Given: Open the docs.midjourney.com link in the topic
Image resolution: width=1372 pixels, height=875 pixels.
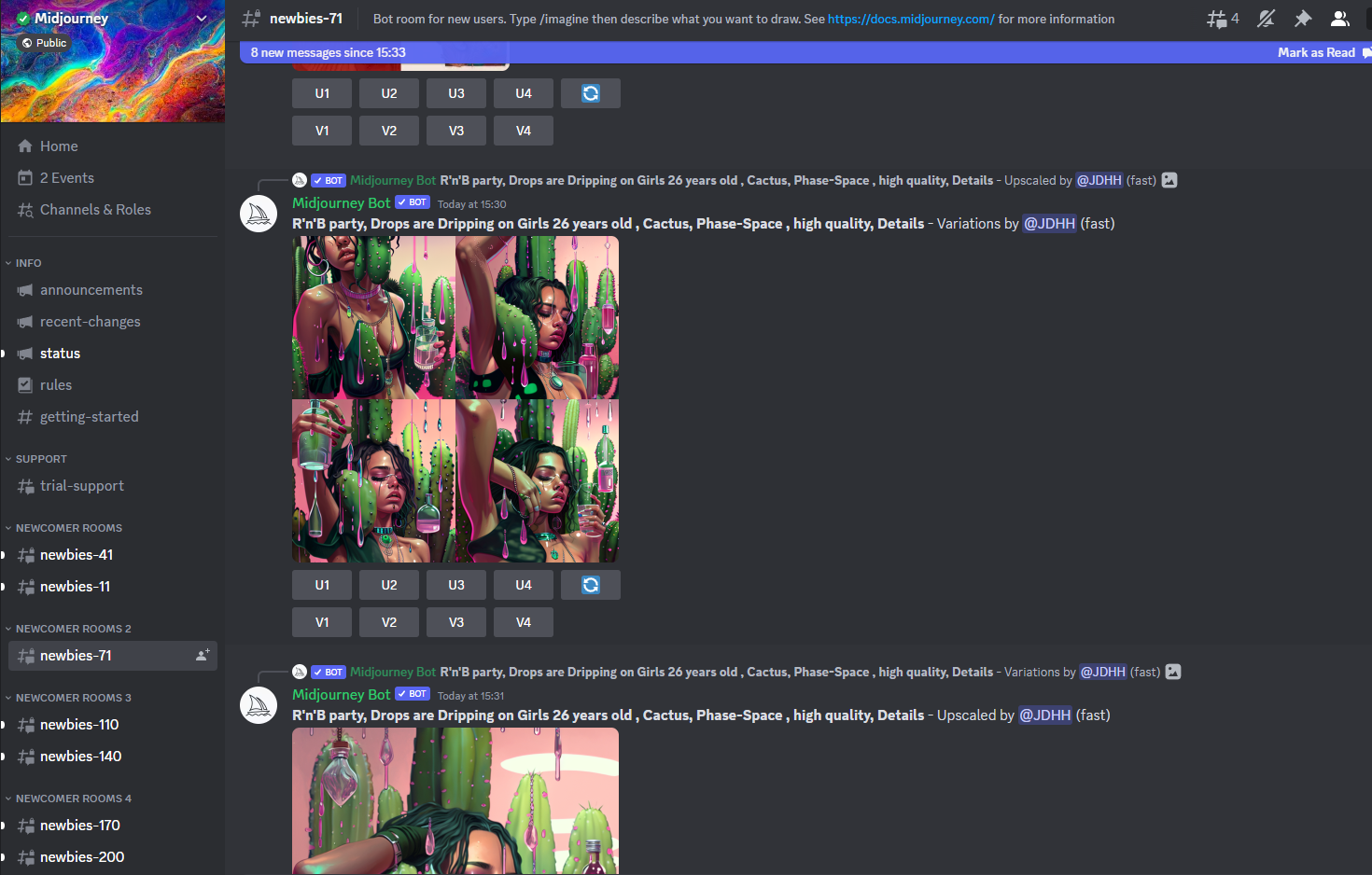Looking at the screenshot, I should pyautogui.click(x=911, y=19).
